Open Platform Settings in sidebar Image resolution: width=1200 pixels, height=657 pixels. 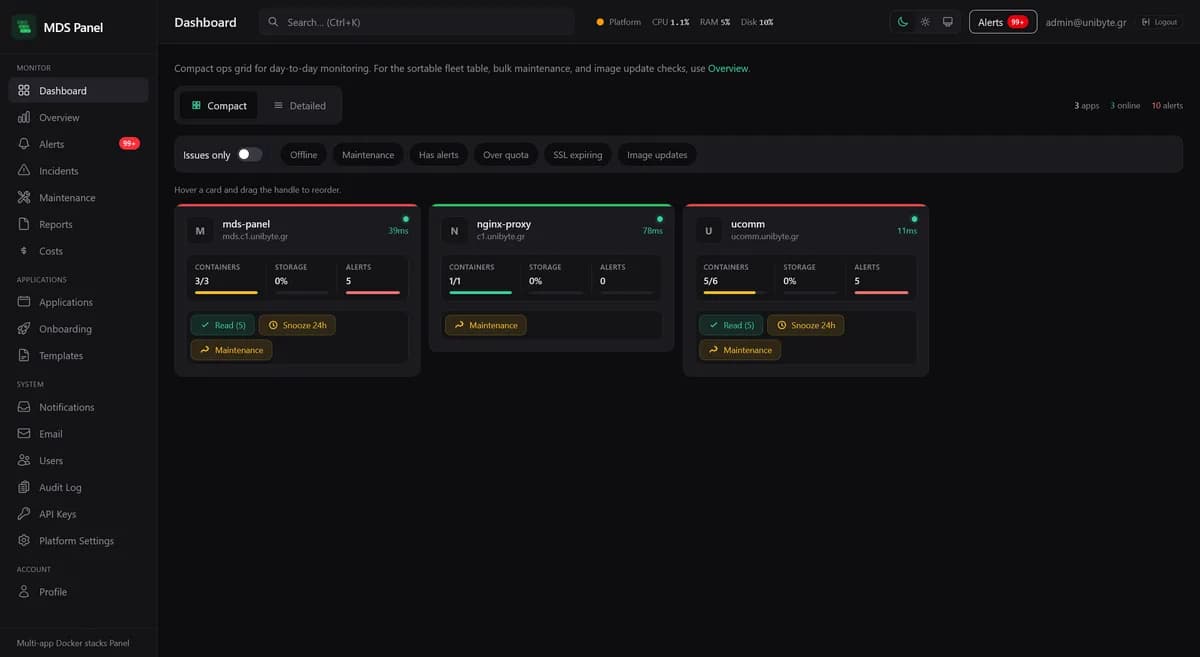pos(78,541)
